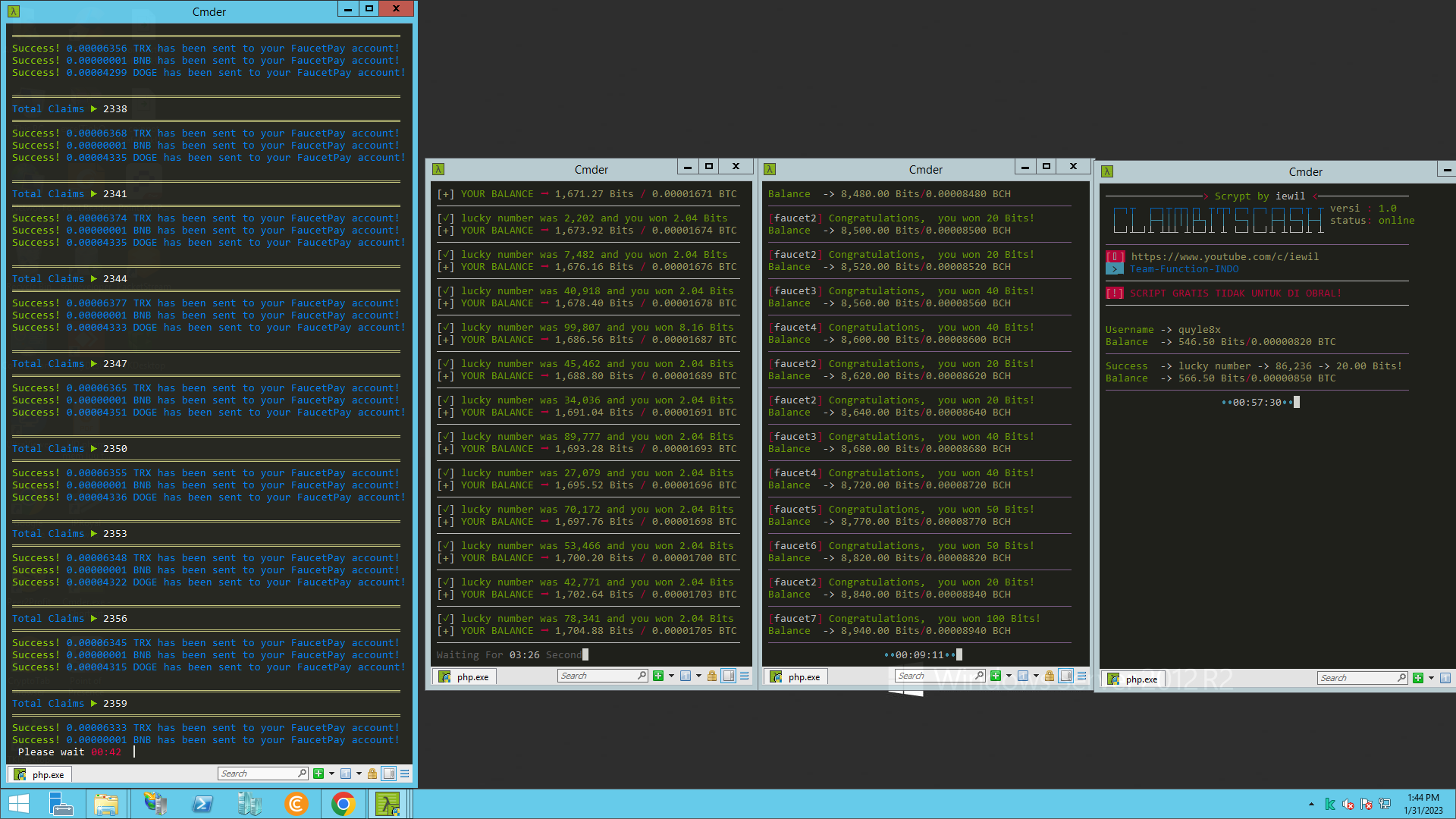
Task: Open the hamburger menu in faucet BCH Cmder window
Action: (1082, 676)
